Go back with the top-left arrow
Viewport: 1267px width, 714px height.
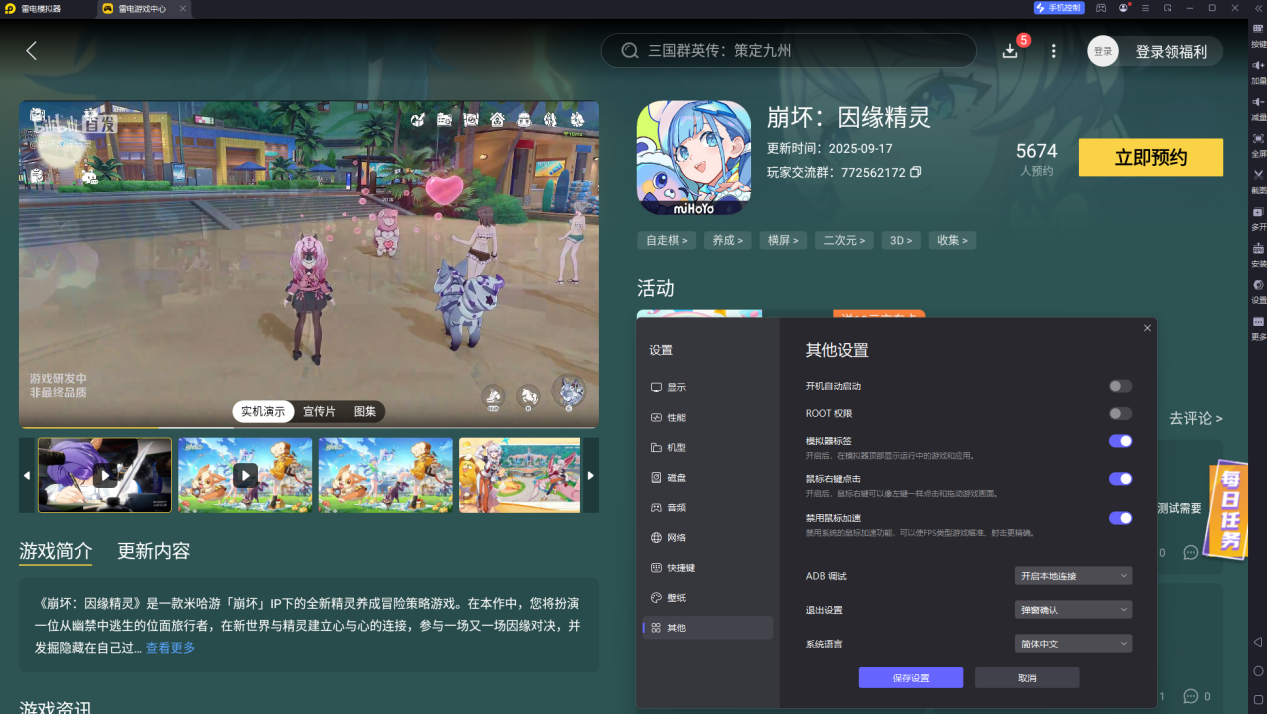pos(32,50)
